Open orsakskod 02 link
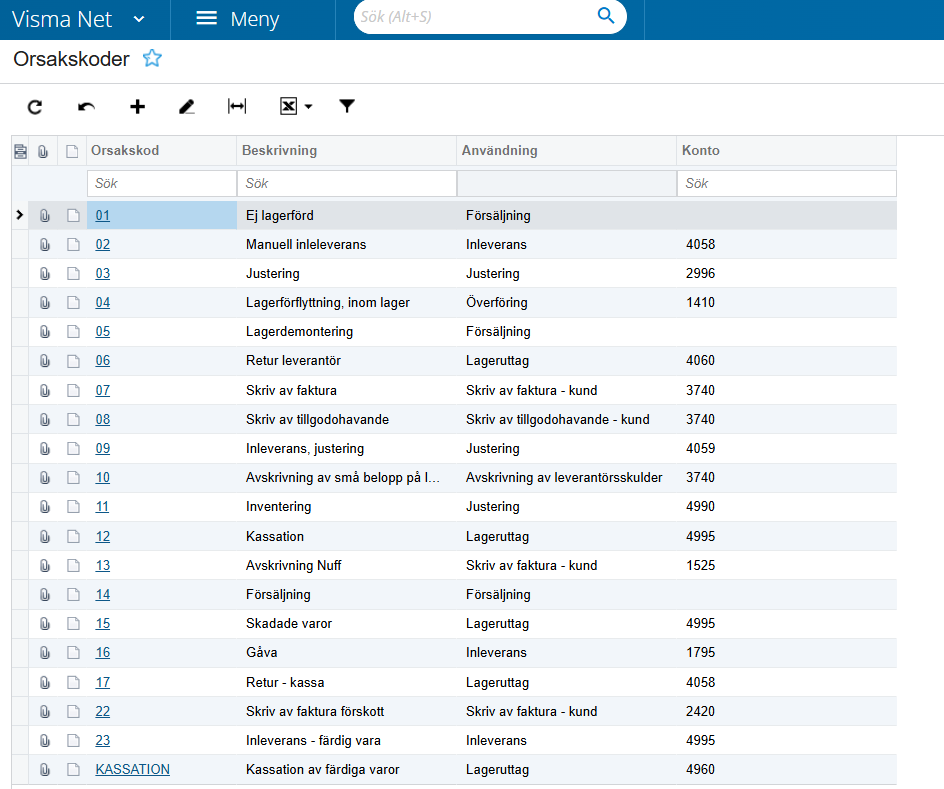Screen dimensions: 944x789 102,244
